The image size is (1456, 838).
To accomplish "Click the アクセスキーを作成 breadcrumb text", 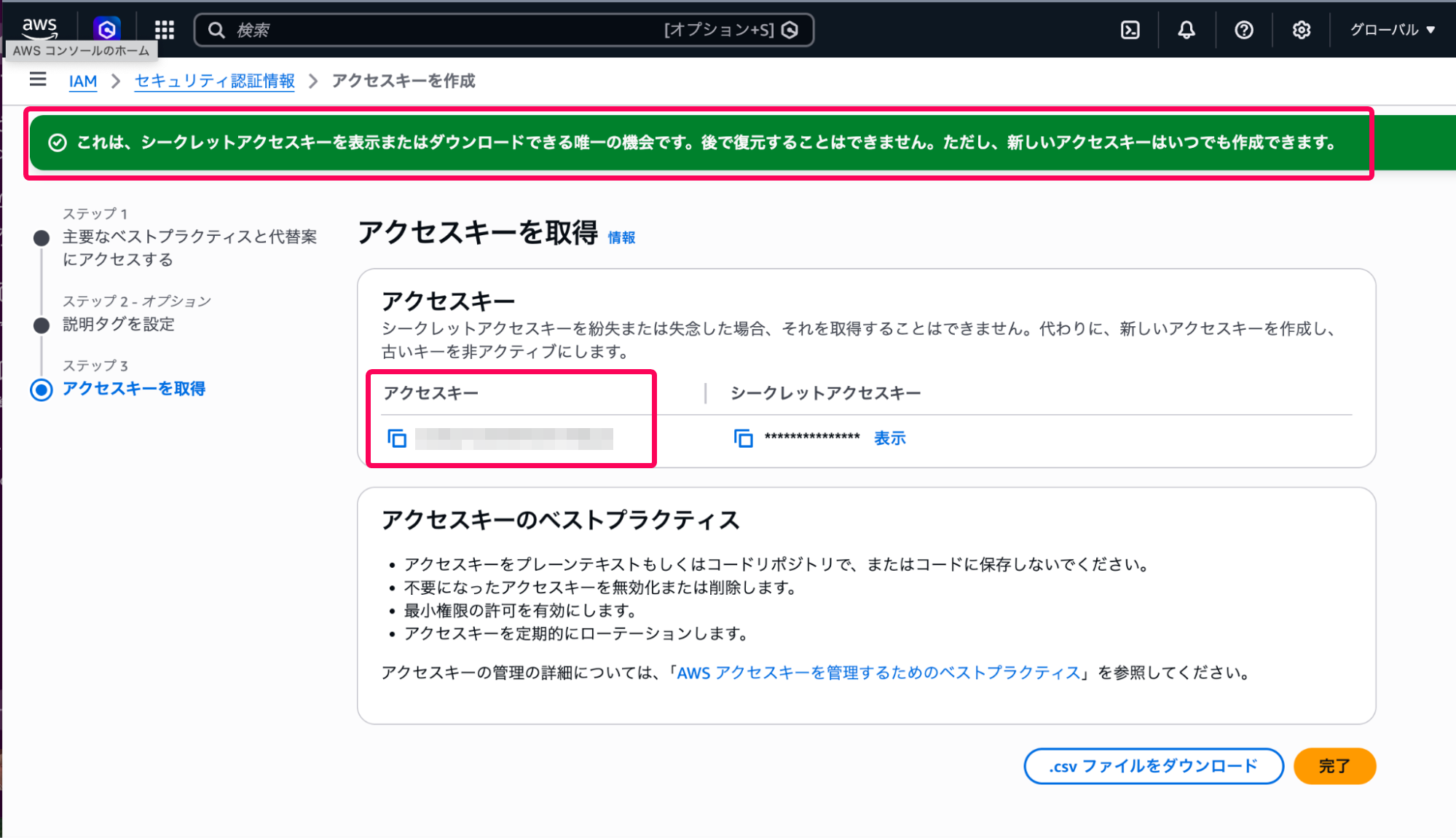I will pyautogui.click(x=404, y=81).
